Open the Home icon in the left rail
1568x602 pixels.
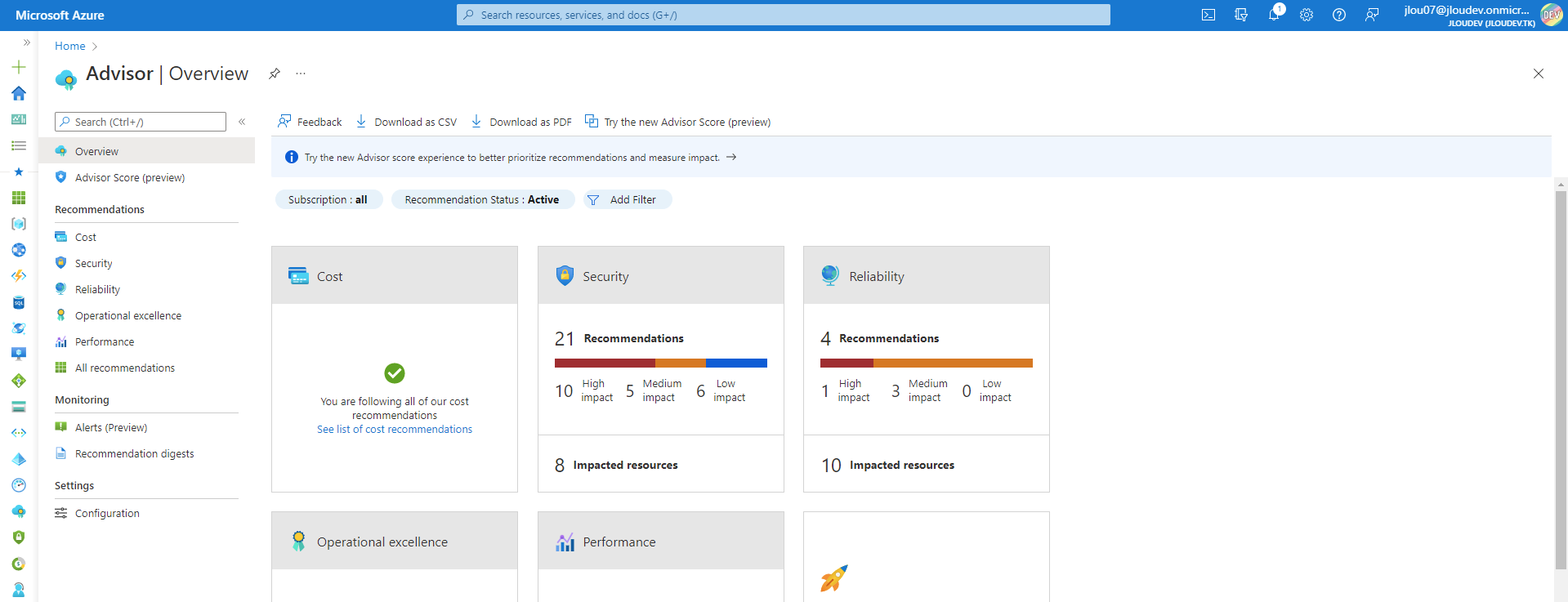(x=19, y=93)
